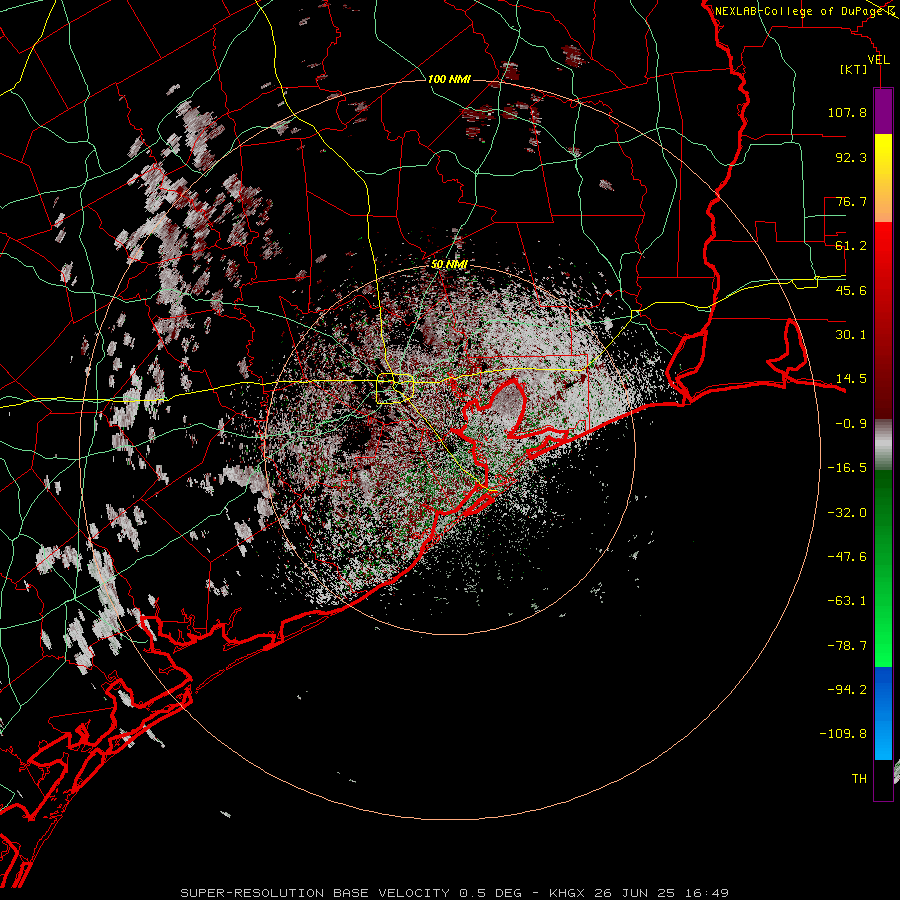Click the purple segment of the color bar
The width and height of the screenshot is (900, 900).
[883, 111]
